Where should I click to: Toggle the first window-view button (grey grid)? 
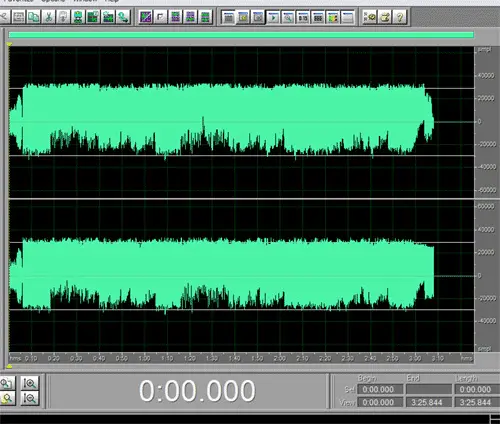(229, 17)
